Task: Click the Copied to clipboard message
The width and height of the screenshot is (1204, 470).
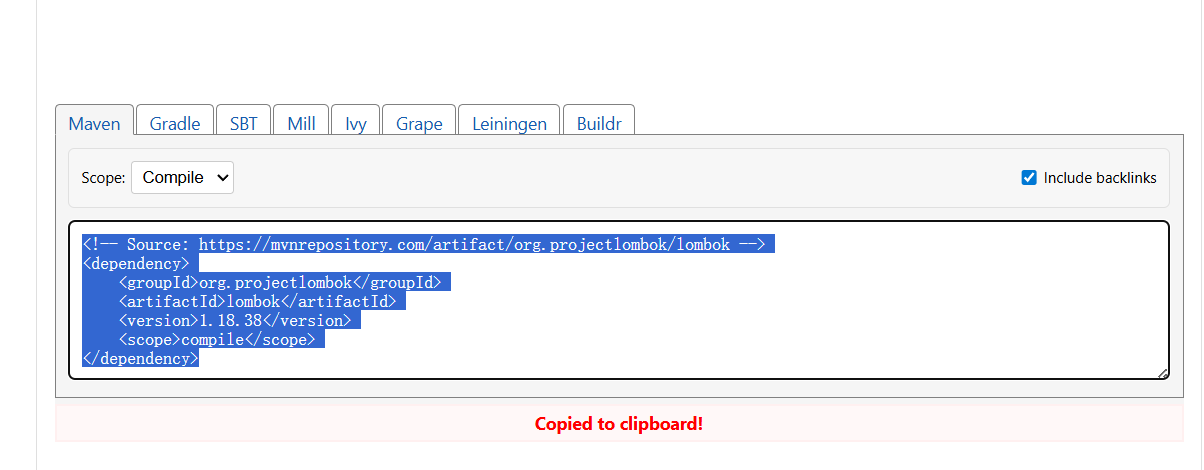Action: [x=619, y=423]
